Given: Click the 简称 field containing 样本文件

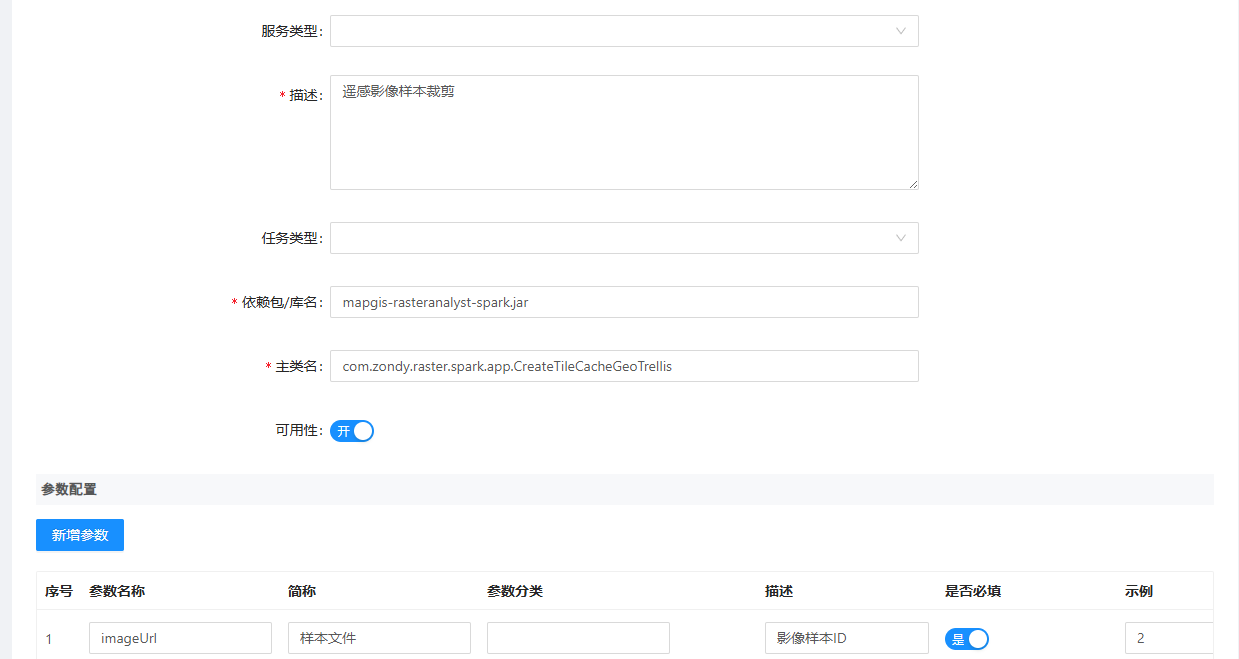Looking at the screenshot, I should [x=379, y=638].
